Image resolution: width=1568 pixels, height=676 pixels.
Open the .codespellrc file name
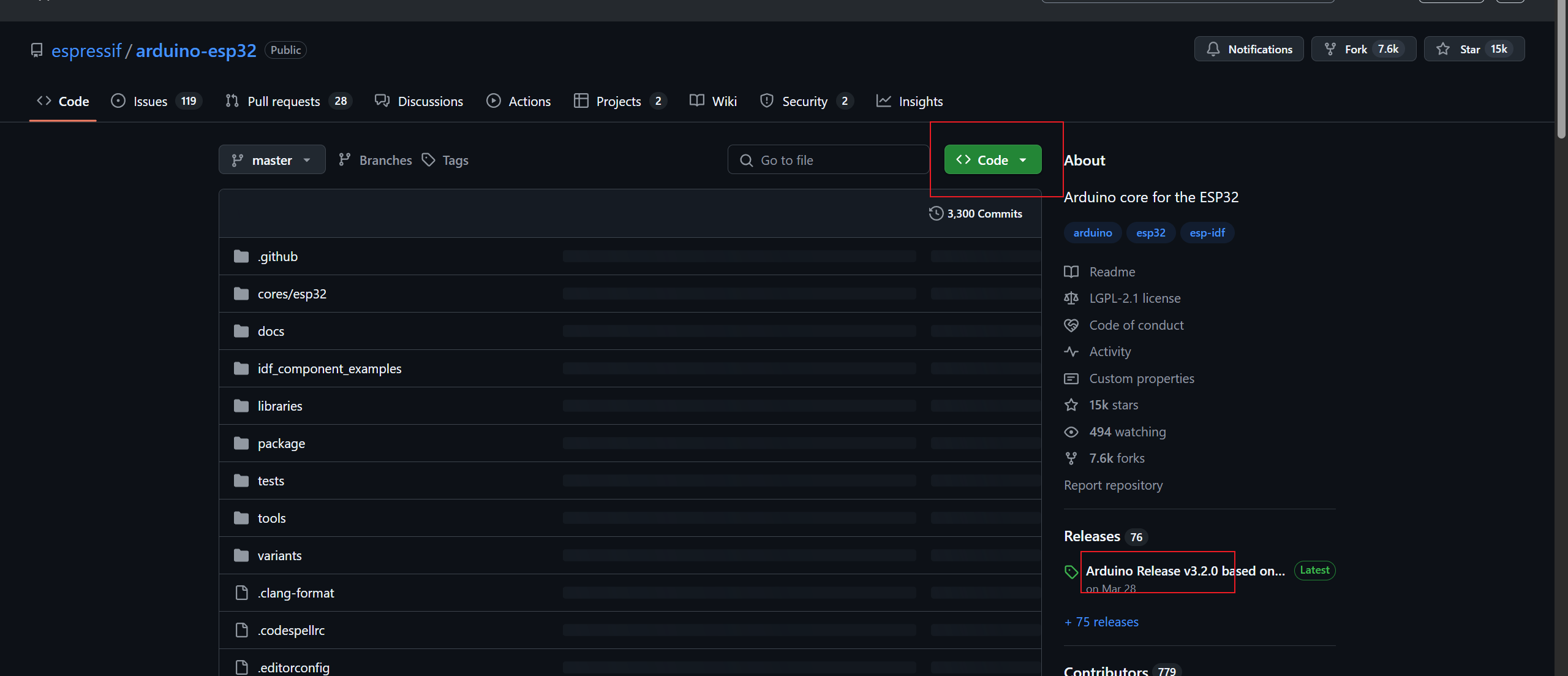[x=291, y=630]
